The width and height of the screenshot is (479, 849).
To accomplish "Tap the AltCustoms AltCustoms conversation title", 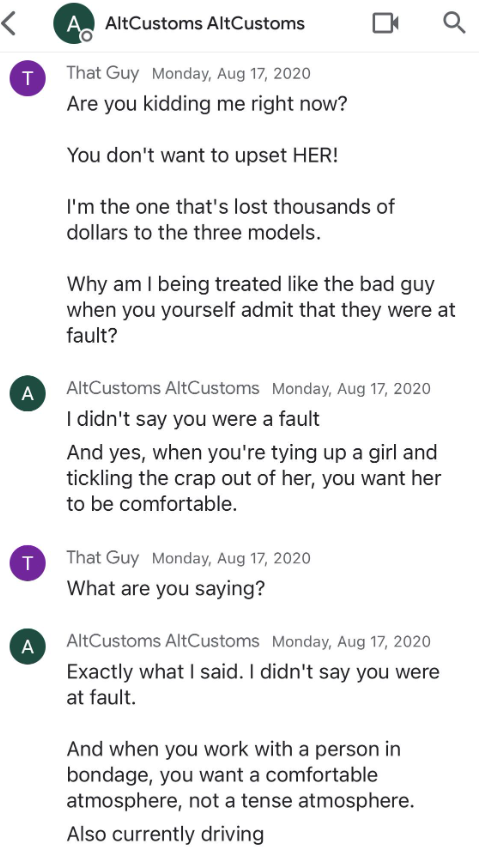I will (205, 23).
